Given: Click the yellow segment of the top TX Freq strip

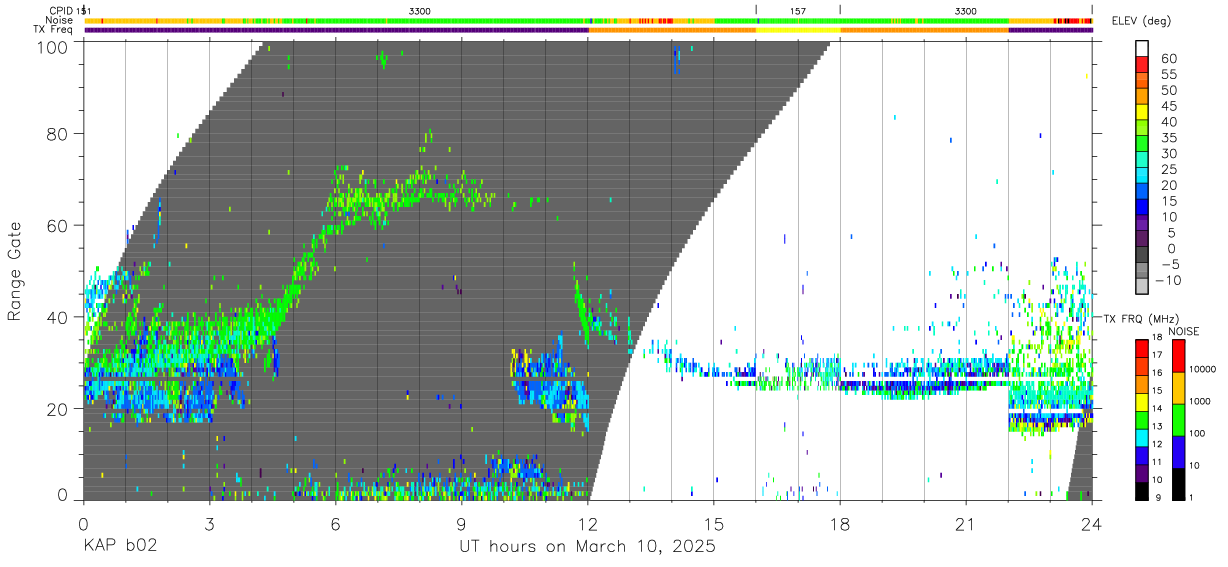Looking at the screenshot, I should pyautogui.click(x=798, y=30).
